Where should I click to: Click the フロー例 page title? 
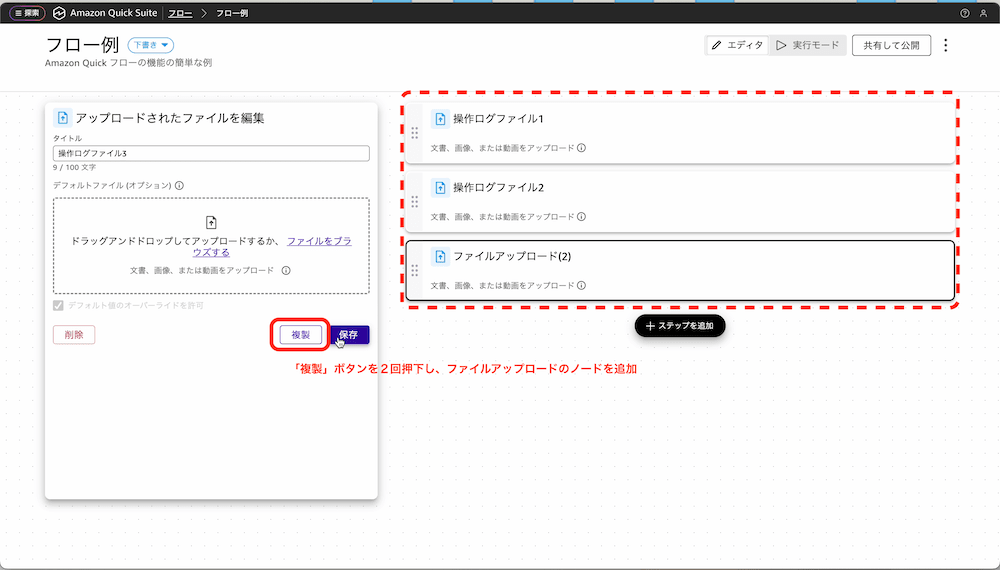pyautogui.click(x=82, y=45)
